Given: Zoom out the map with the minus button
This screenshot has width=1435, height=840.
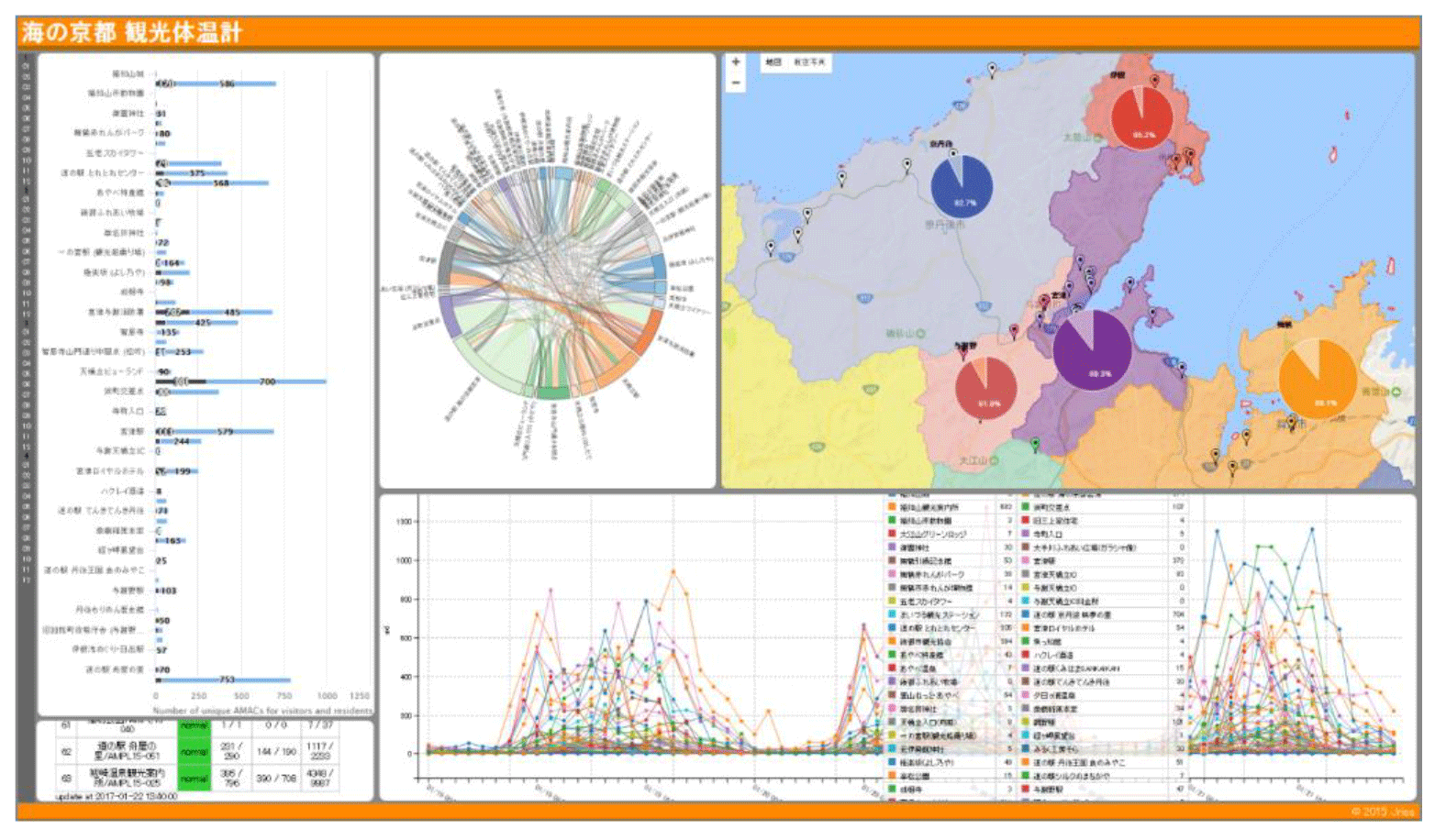Looking at the screenshot, I should (x=735, y=83).
